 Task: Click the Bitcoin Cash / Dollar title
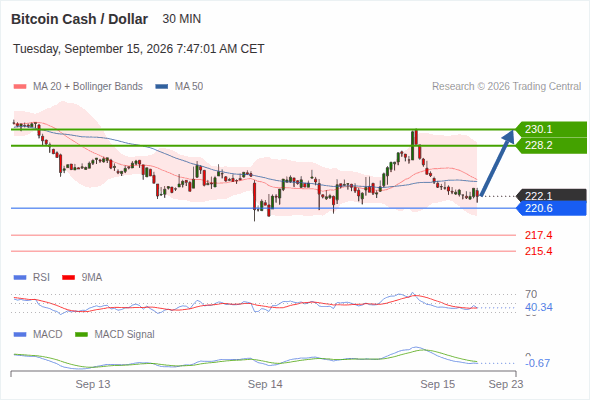click(x=79, y=19)
